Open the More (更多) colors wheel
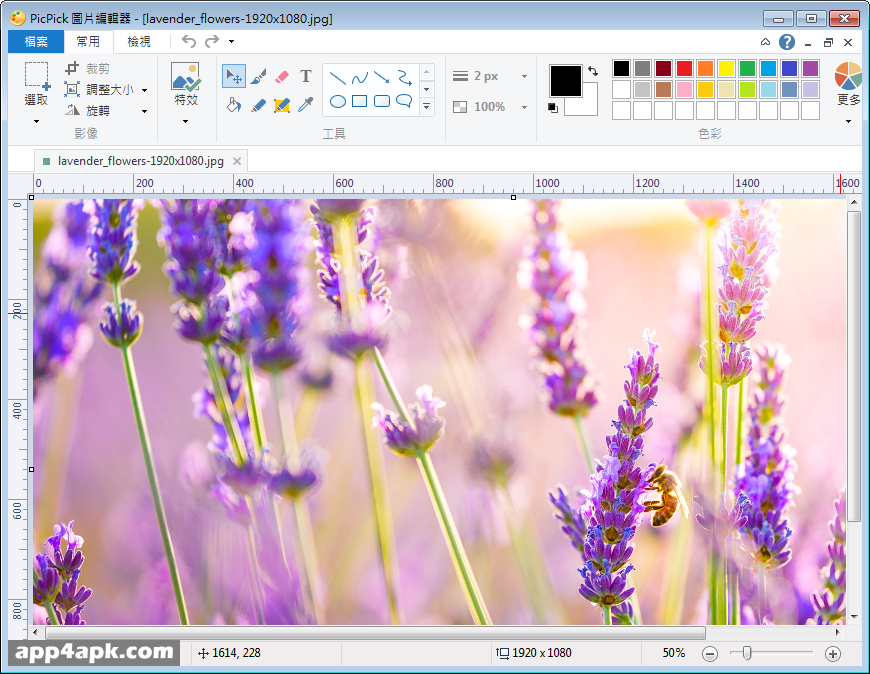Screen dimensions: 870x674 coord(848,76)
